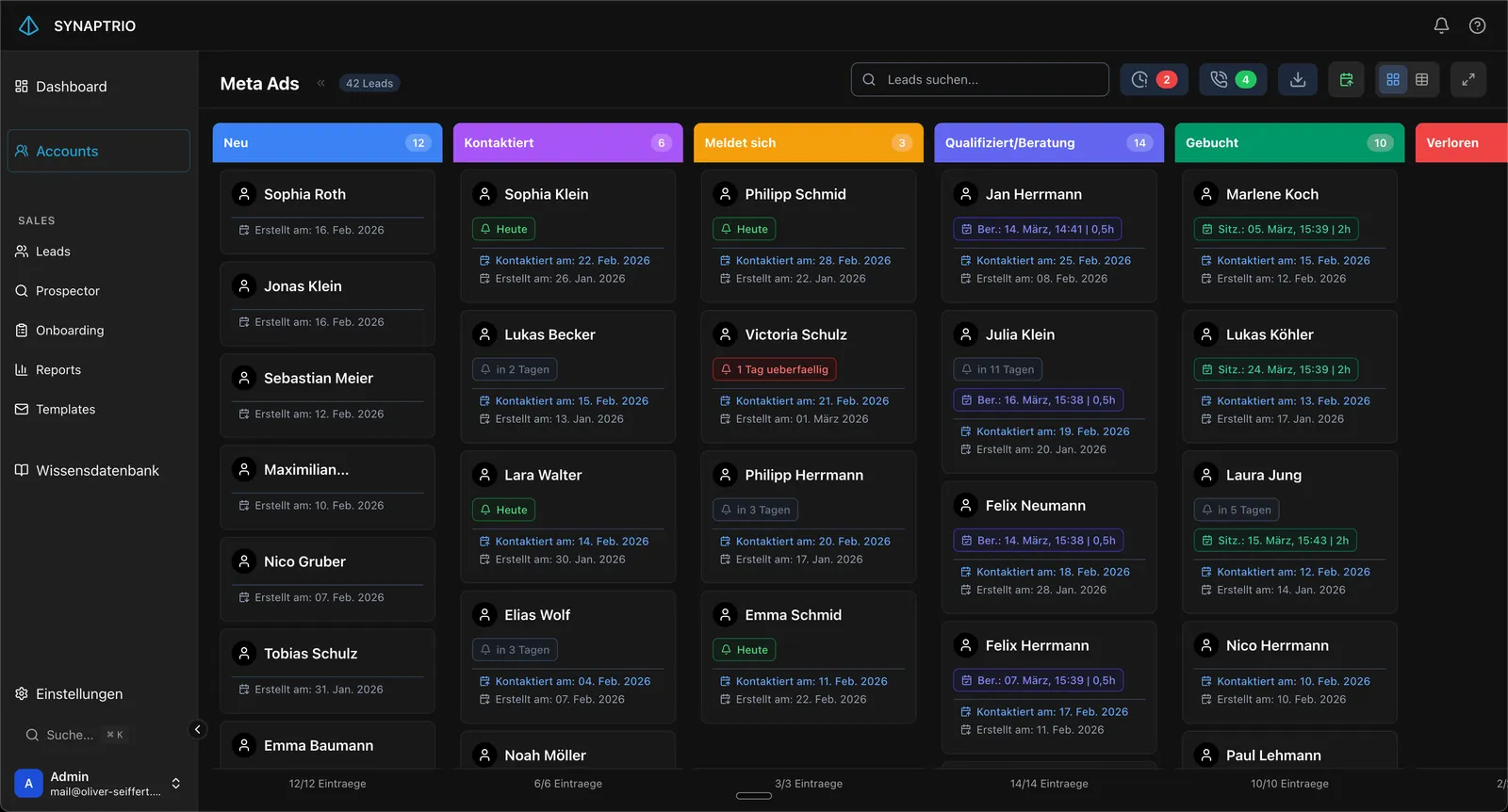This screenshot has height=812, width=1508.
Task: Open Einstellungen settings
Action: [x=98, y=694]
